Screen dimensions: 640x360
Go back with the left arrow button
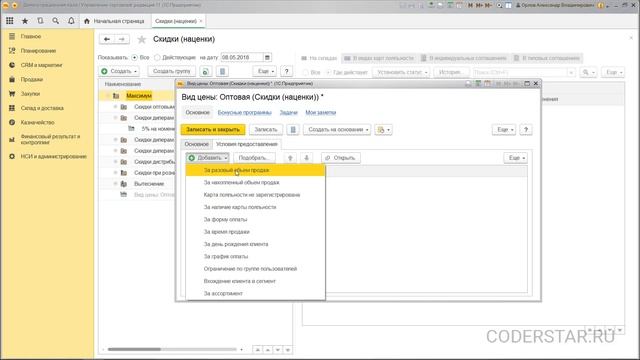[107, 39]
